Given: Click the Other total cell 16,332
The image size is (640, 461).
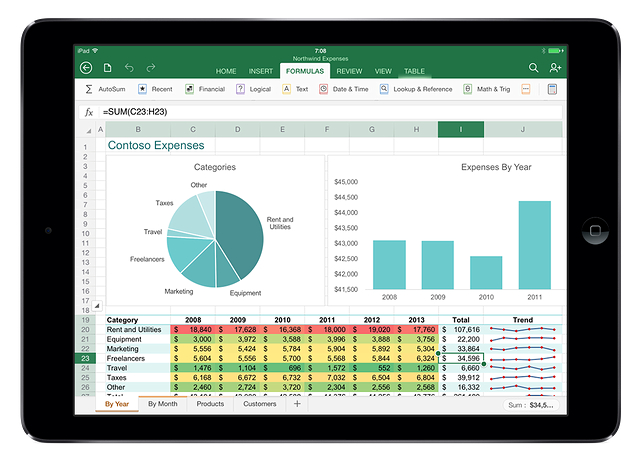Looking at the screenshot, I should 461,387.
